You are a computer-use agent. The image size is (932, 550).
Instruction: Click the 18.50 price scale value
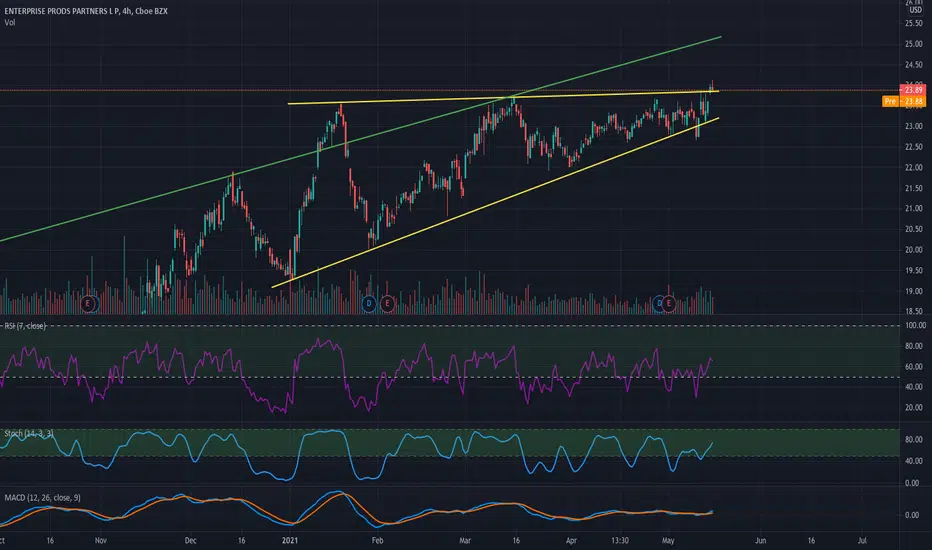pyautogui.click(x=914, y=311)
